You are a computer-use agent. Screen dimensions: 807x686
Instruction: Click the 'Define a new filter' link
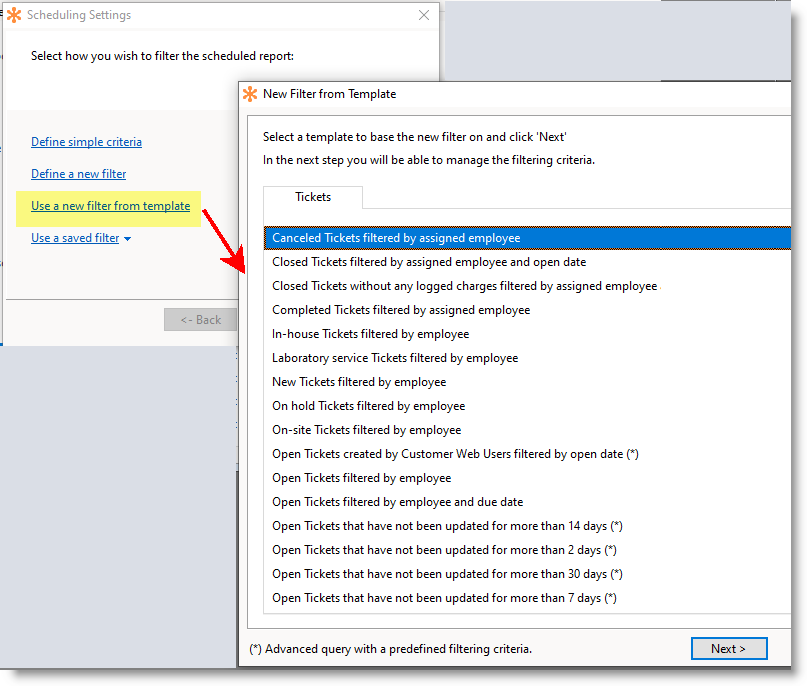coord(78,174)
